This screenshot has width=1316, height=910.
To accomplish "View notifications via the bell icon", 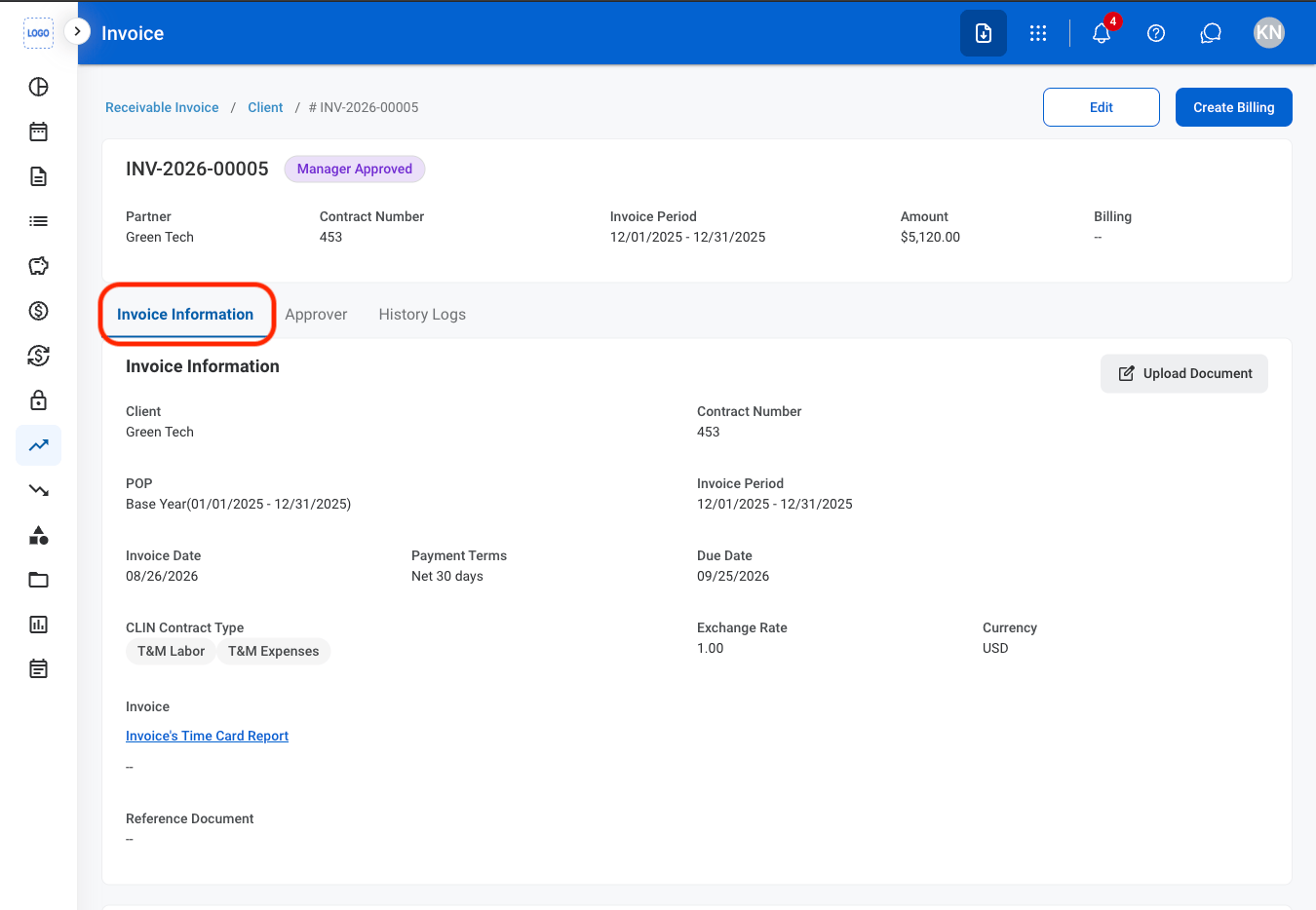I will point(1102,33).
